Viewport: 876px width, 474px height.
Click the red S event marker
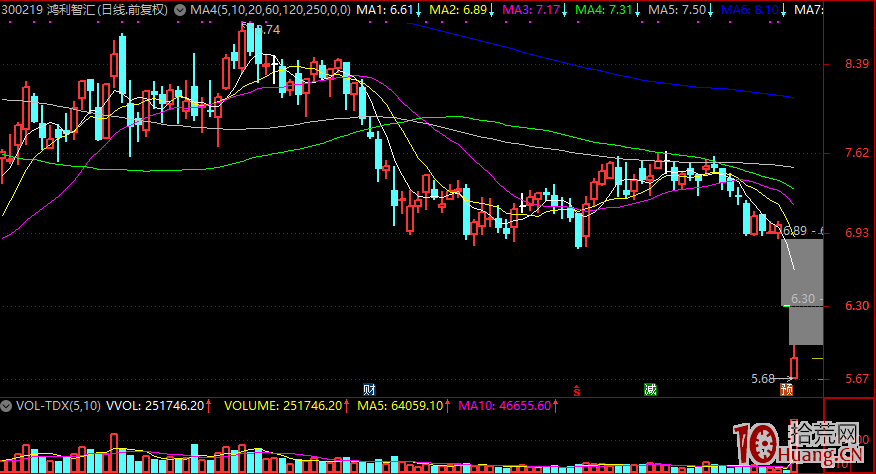tap(577, 391)
